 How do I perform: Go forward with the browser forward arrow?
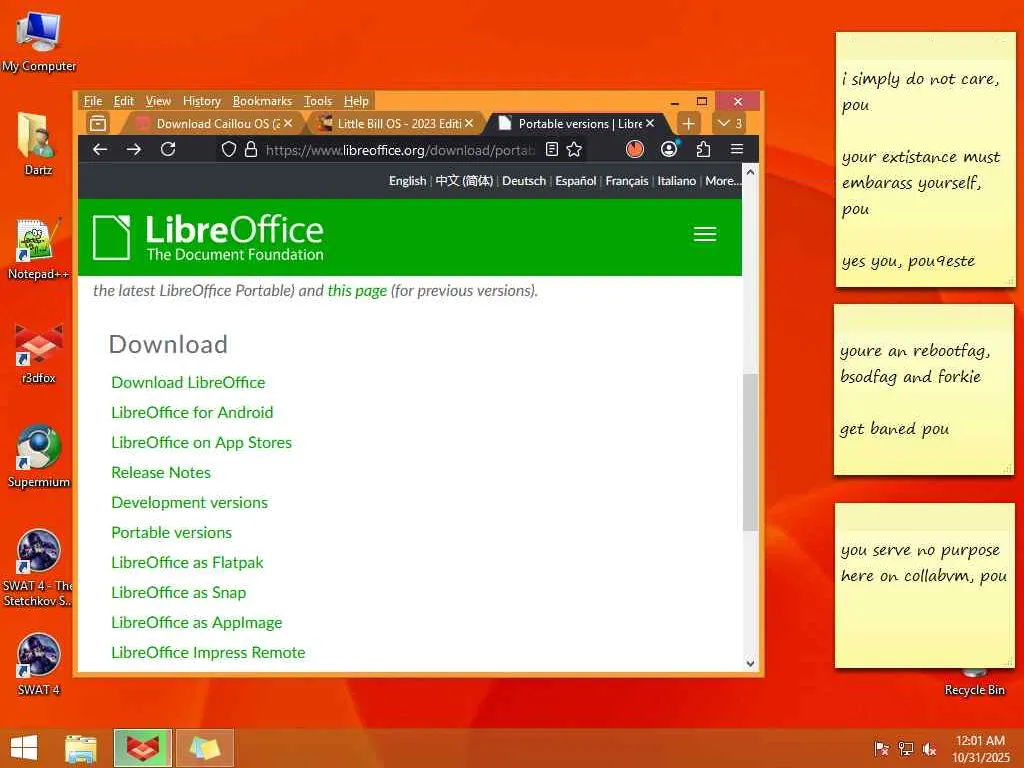point(134,150)
